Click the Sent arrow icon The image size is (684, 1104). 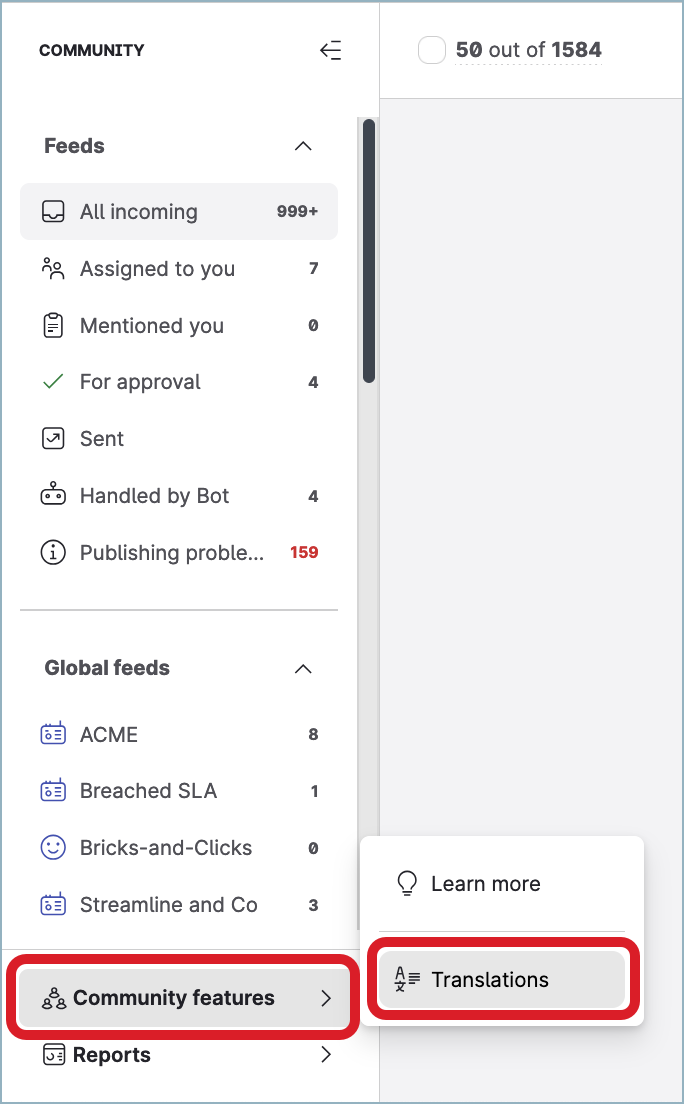tap(53, 439)
